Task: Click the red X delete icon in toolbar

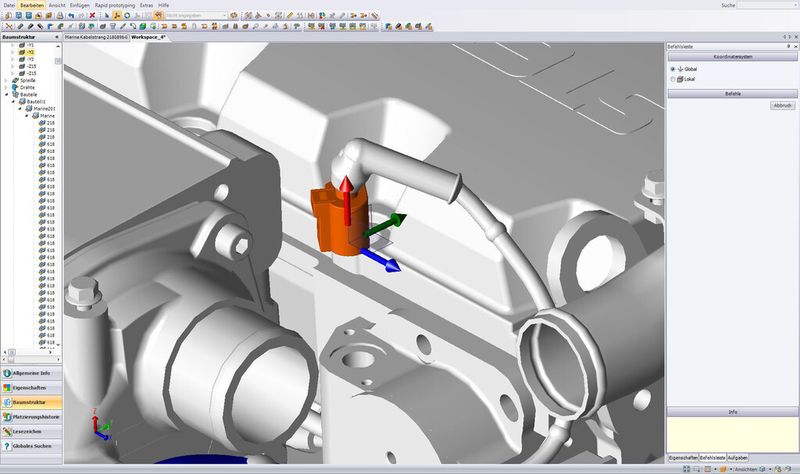Action: pyautogui.click(x=92, y=16)
